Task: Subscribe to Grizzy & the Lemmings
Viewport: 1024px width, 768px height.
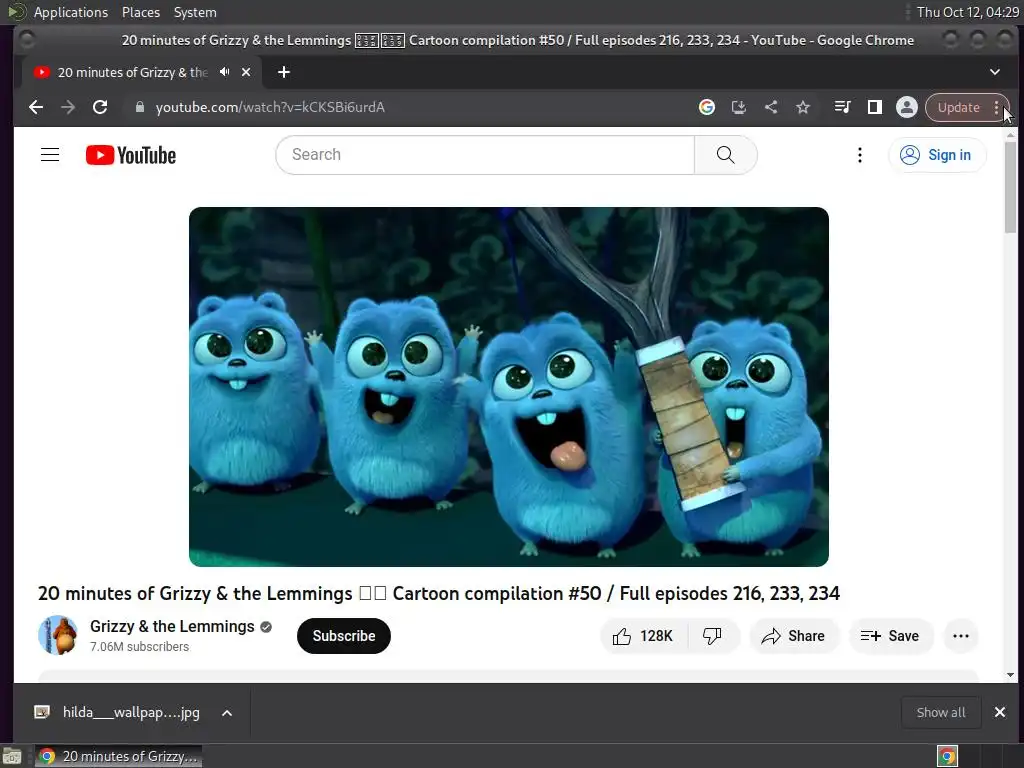Action: tap(344, 635)
